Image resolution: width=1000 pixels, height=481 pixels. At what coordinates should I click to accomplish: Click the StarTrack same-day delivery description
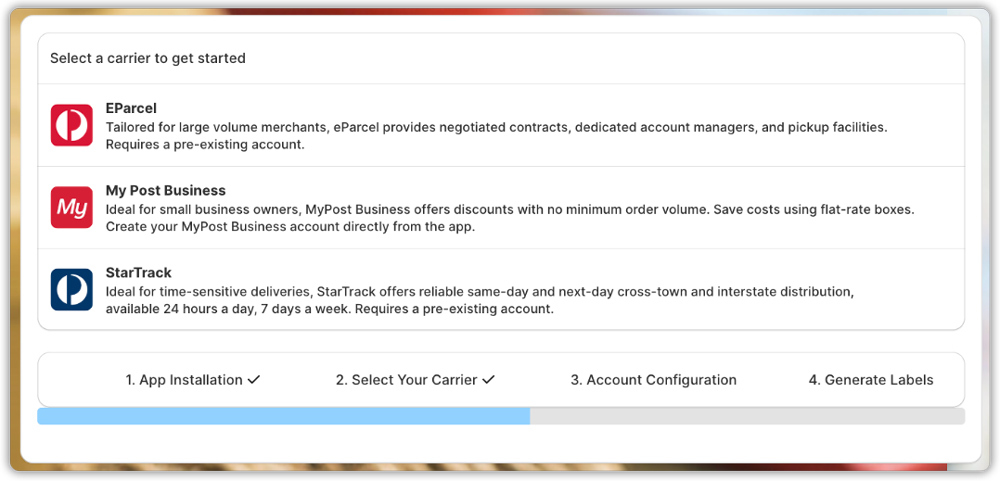[480, 300]
